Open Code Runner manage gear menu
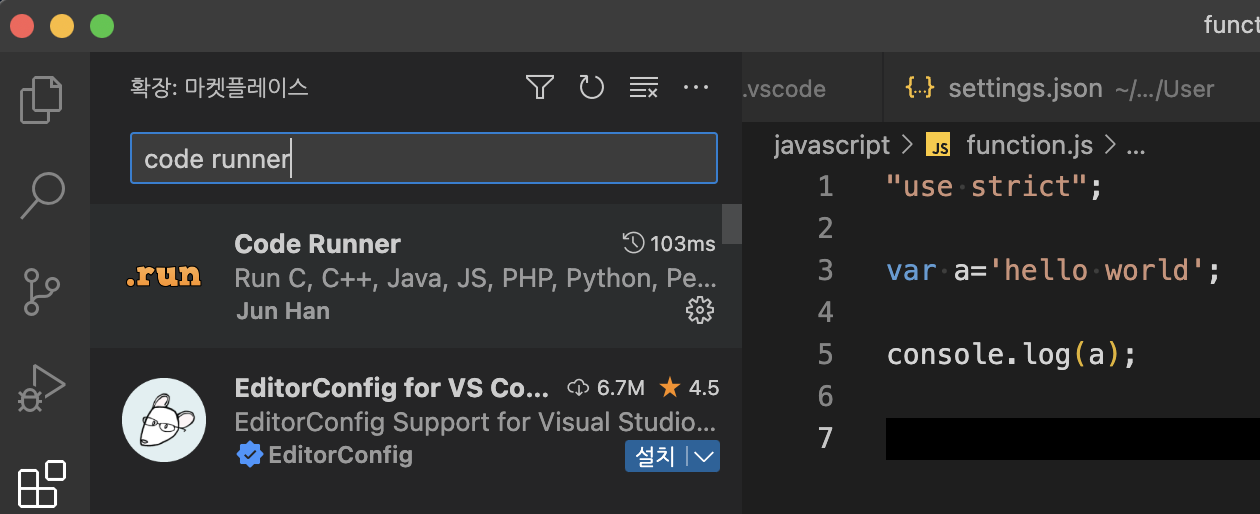Image resolution: width=1260 pixels, height=514 pixels. tap(699, 310)
